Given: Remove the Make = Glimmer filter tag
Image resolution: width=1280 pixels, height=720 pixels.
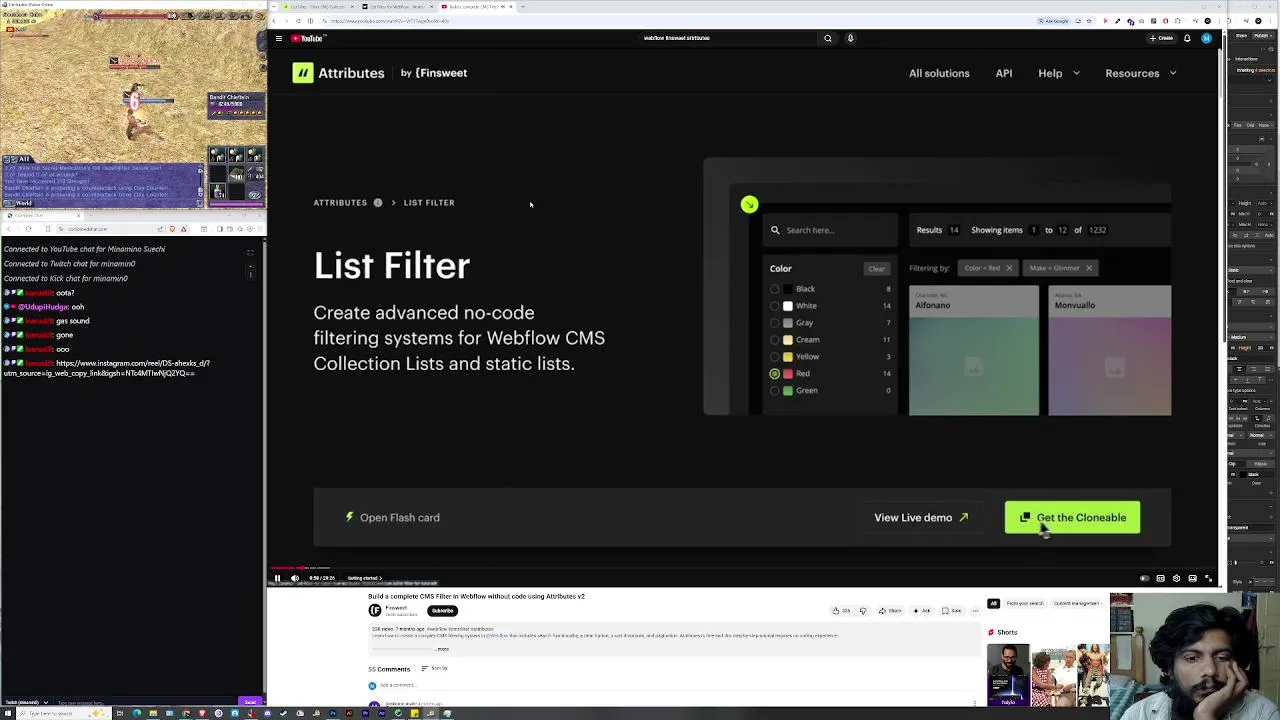Looking at the screenshot, I should (1089, 268).
